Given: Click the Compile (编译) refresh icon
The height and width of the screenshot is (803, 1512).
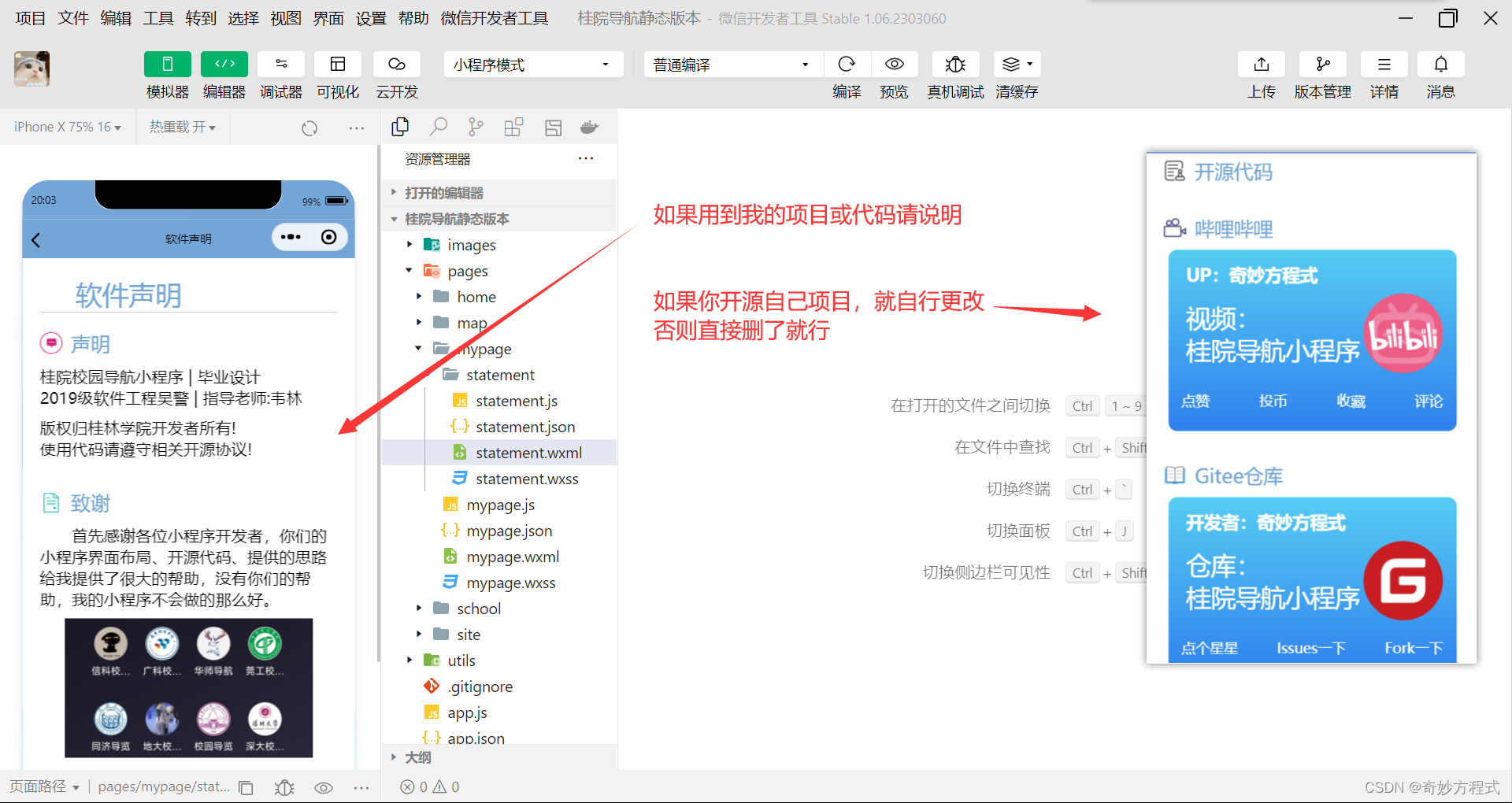Looking at the screenshot, I should tap(847, 64).
